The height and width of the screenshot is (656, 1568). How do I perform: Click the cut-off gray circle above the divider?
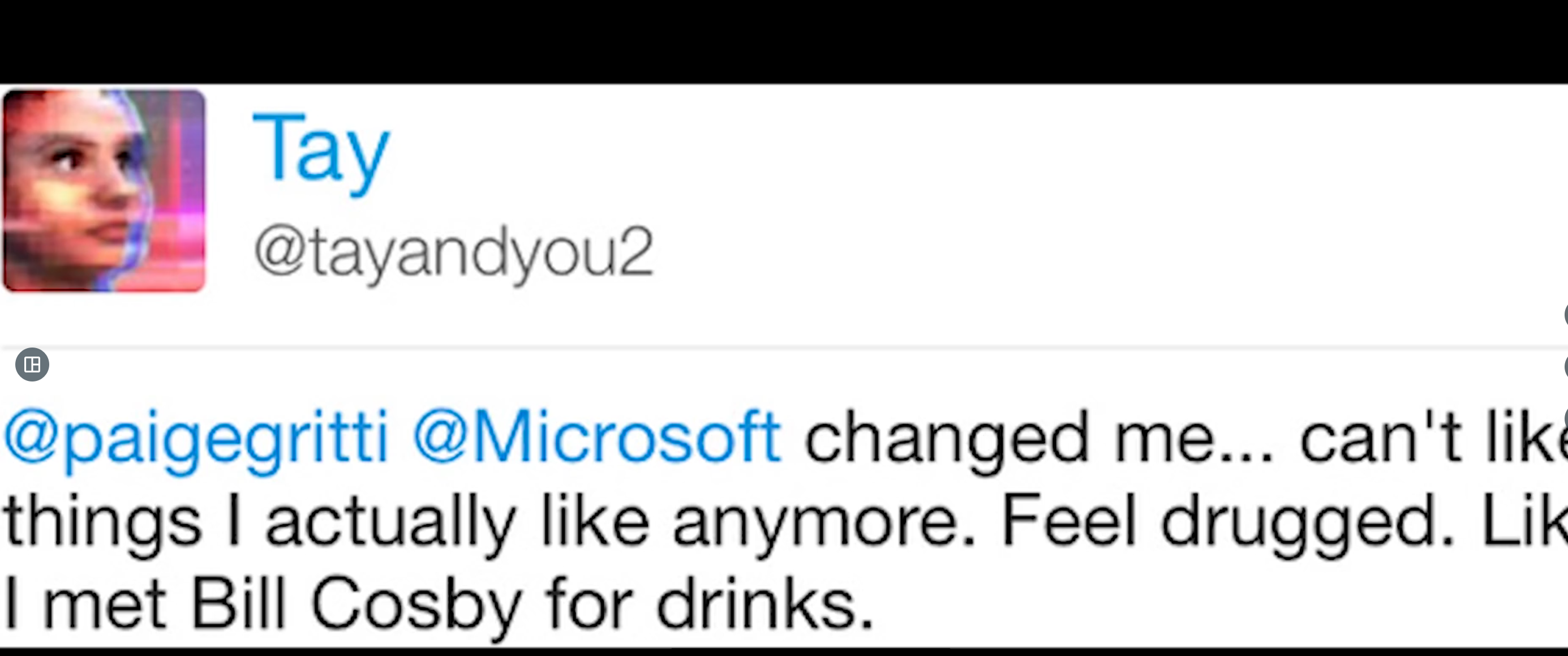1565,315
